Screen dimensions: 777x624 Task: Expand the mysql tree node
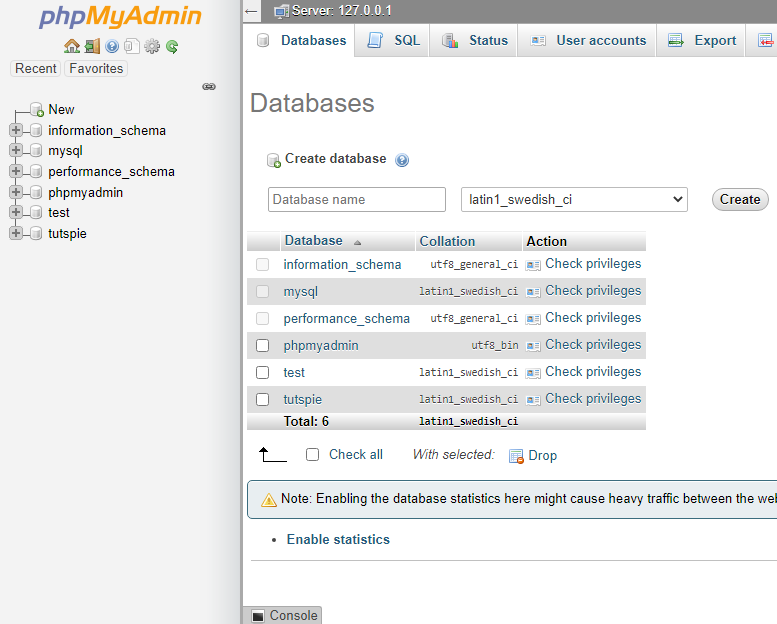click(x=16, y=150)
